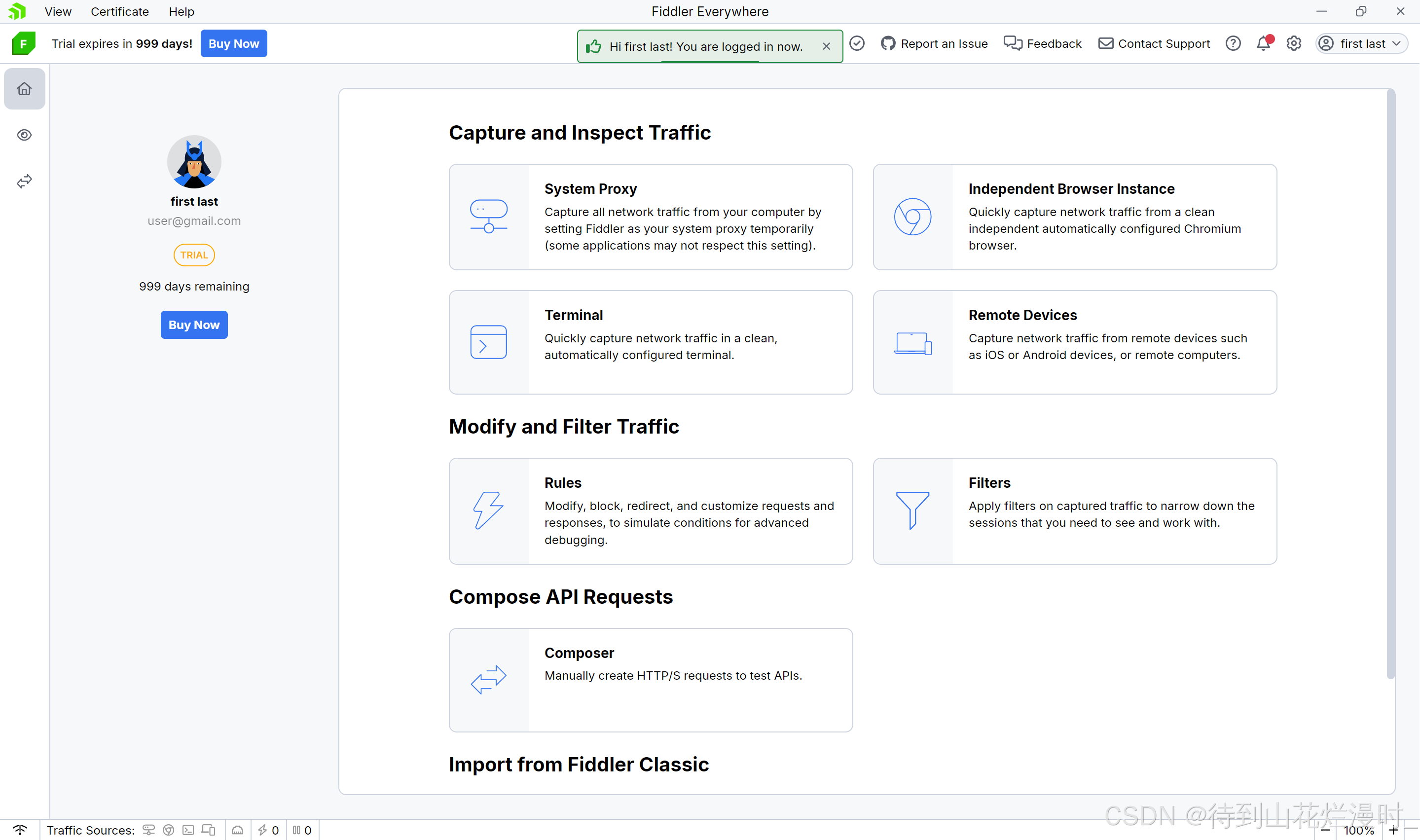Image resolution: width=1420 pixels, height=840 pixels.
Task: Click the checkmark status icon in toolbar
Action: click(857, 43)
